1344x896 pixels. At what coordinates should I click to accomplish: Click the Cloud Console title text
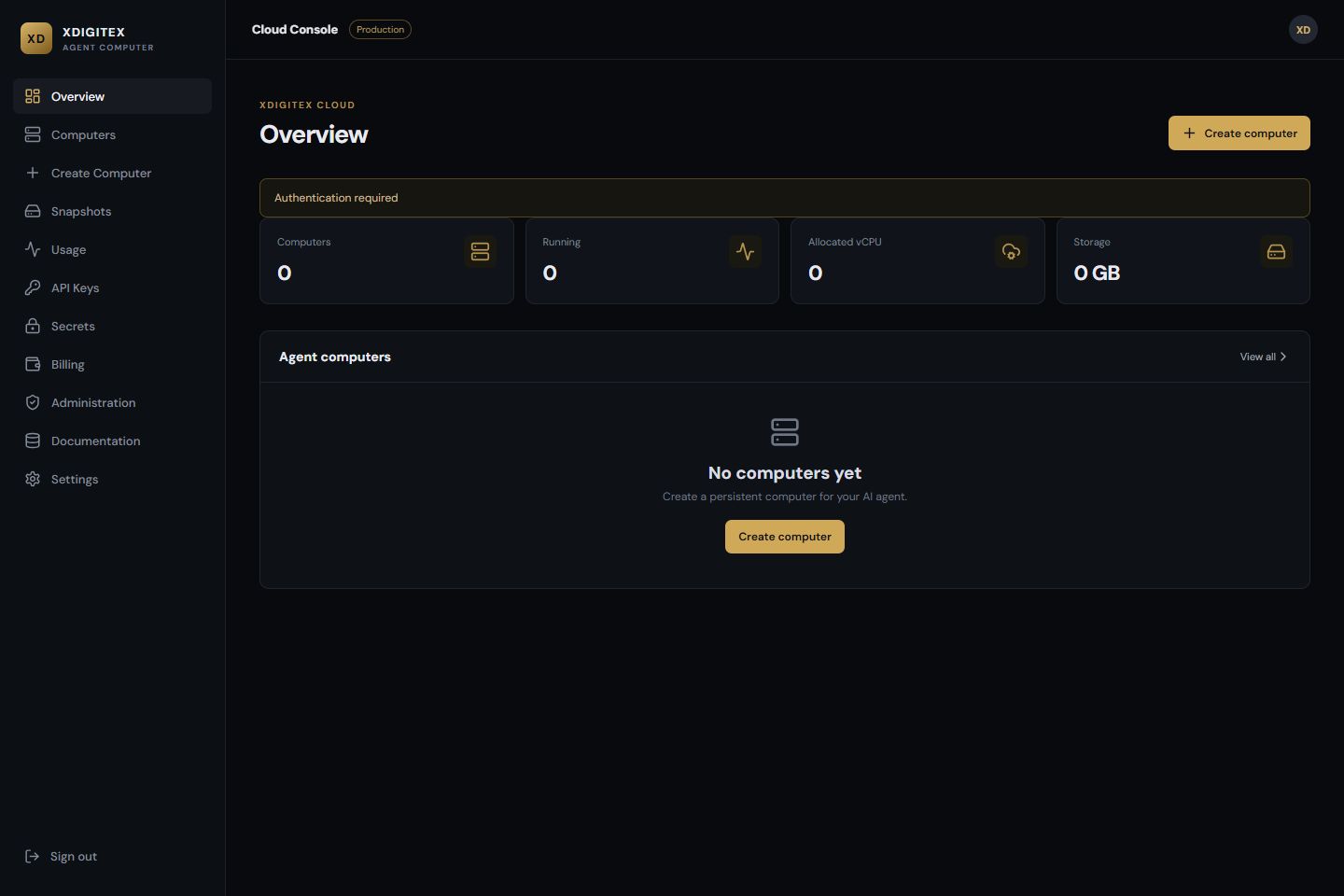(x=295, y=30)
